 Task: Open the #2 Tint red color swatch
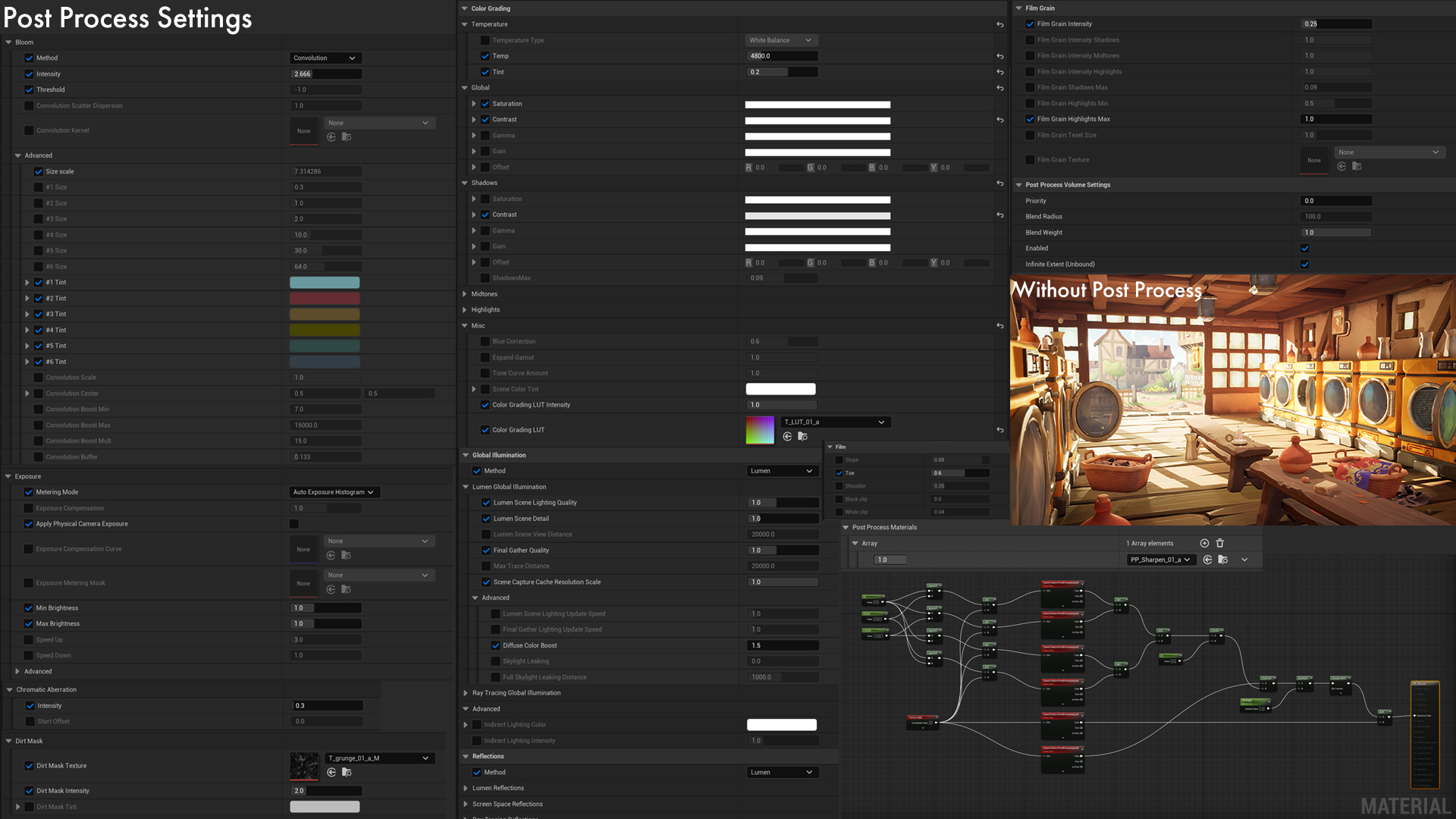(325, 299)
